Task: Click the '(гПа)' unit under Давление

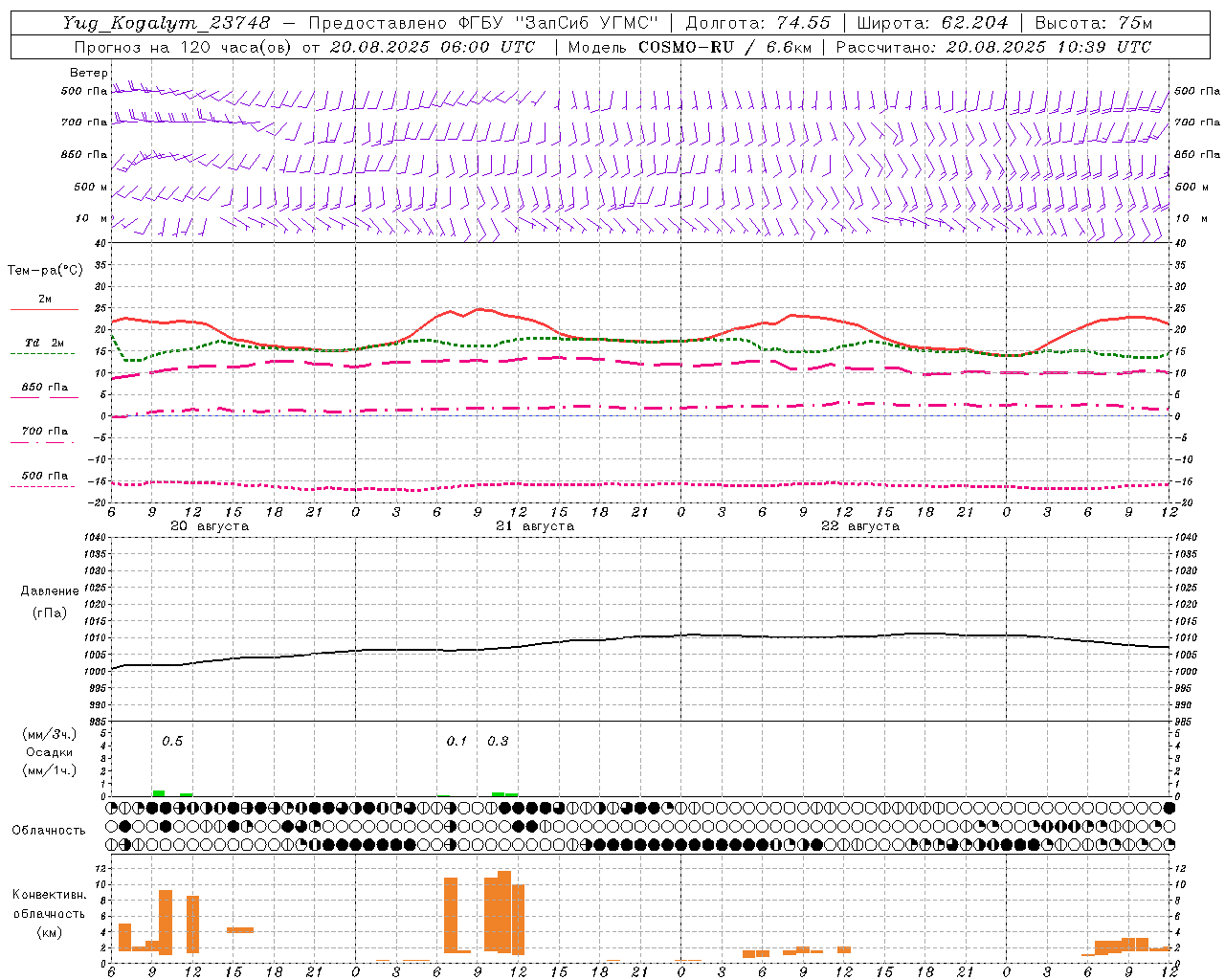Action: 50,613
